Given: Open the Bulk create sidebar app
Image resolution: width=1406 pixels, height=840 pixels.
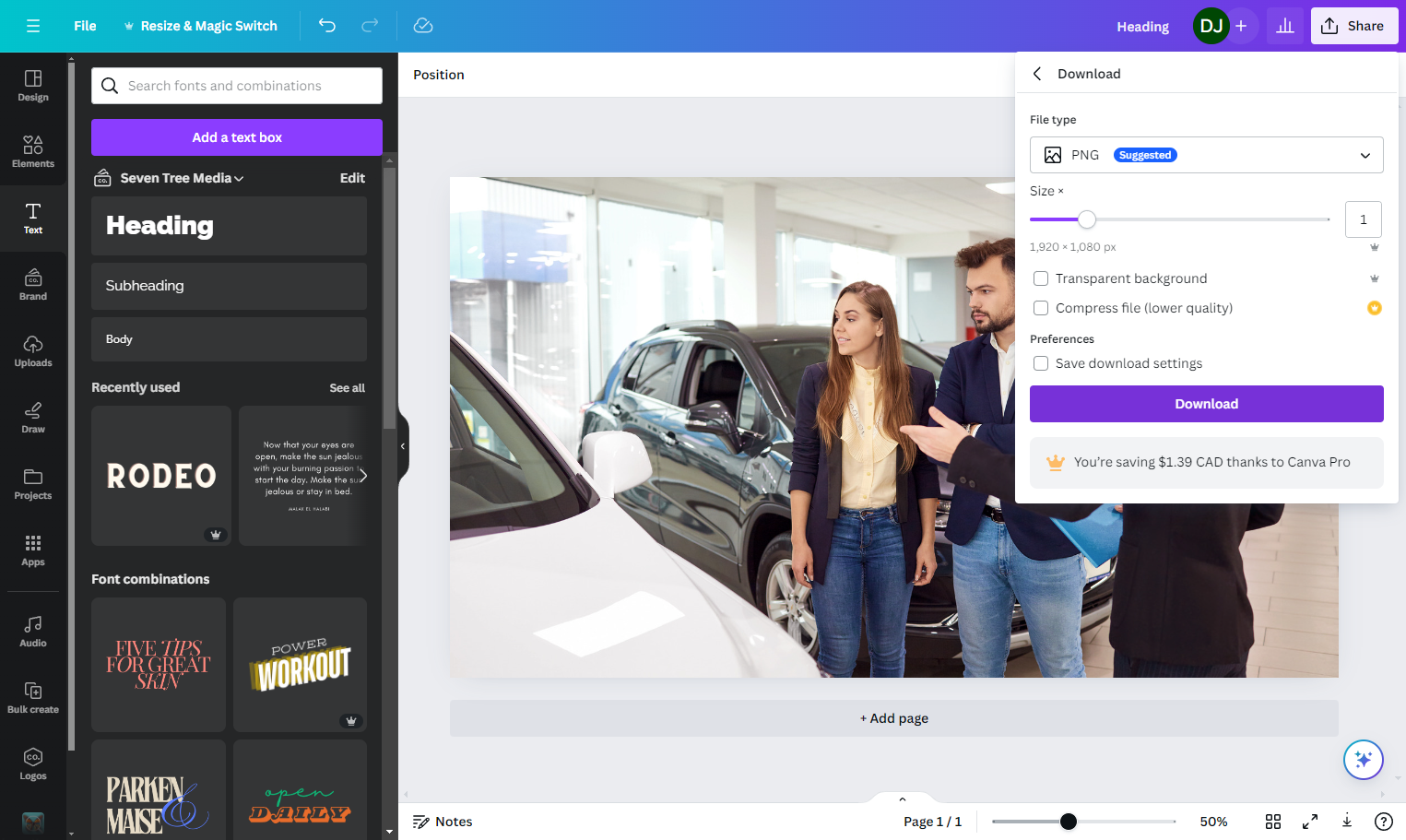Looking at the screenshot, I should pyautogui.click(x=33, y=698).
